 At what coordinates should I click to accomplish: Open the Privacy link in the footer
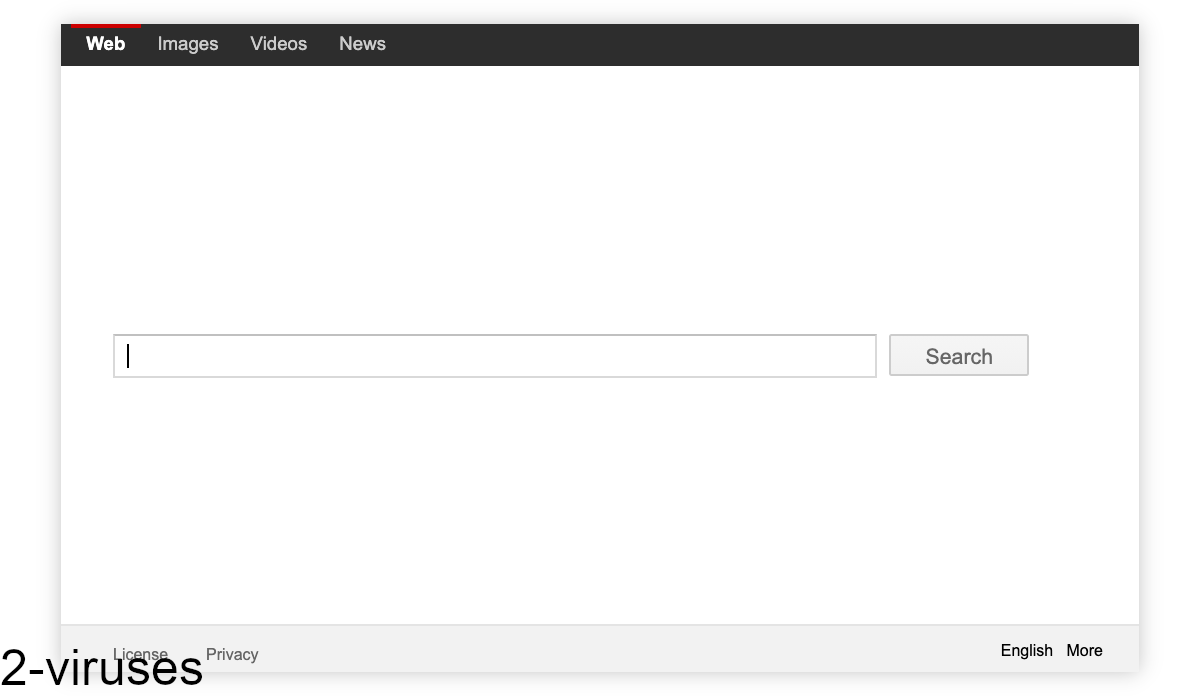[232, 654]
